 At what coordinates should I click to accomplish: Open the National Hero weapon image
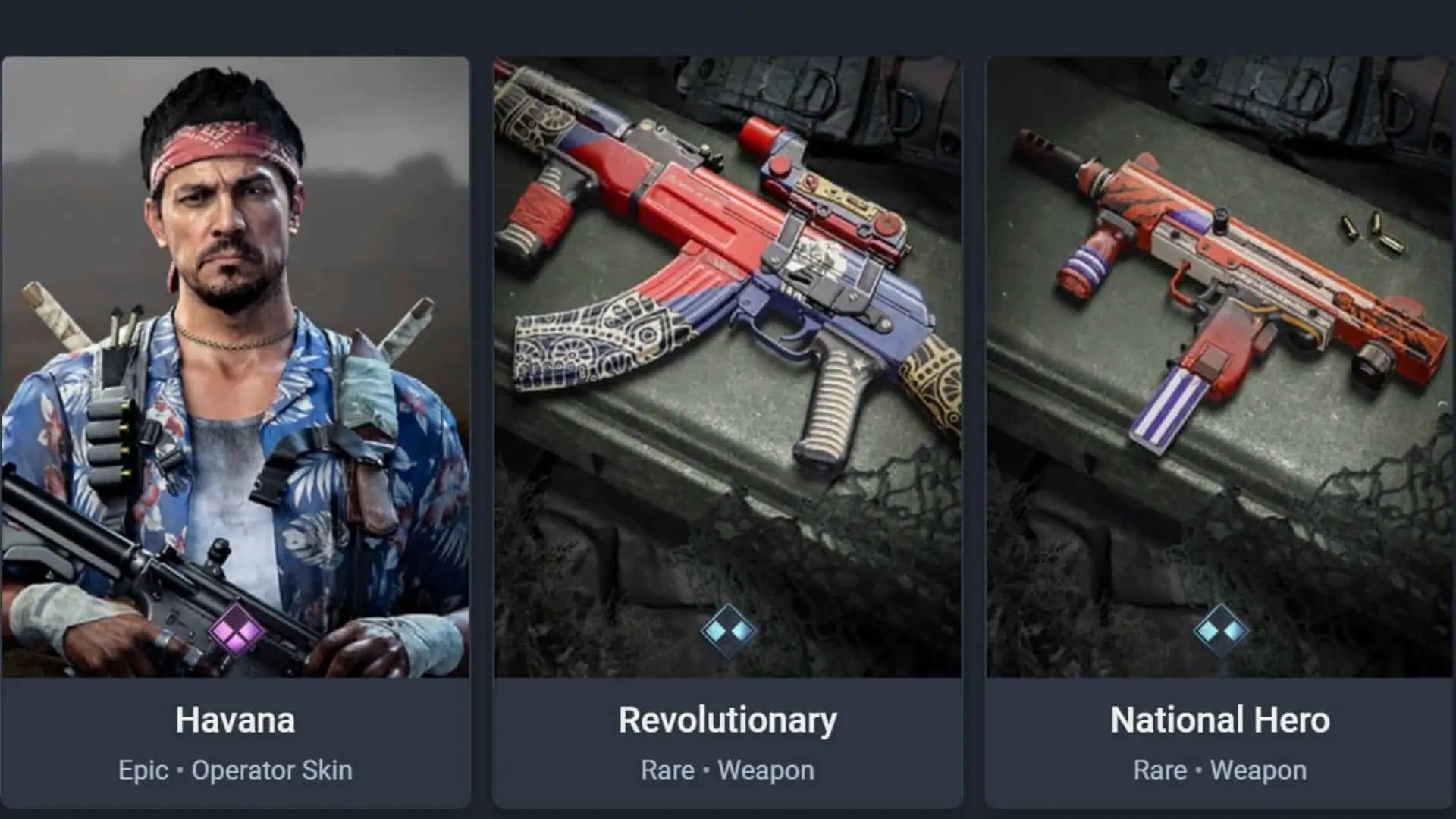[1220, 367]
